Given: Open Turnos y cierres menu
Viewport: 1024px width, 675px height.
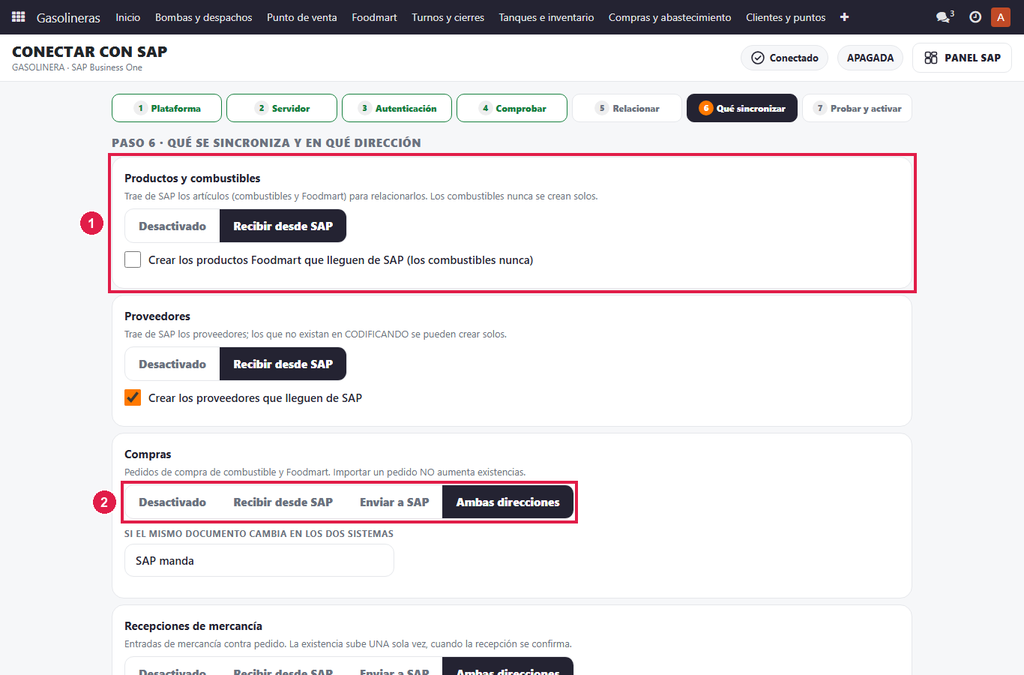Looking at the screenshot, I should click(448, 18).
